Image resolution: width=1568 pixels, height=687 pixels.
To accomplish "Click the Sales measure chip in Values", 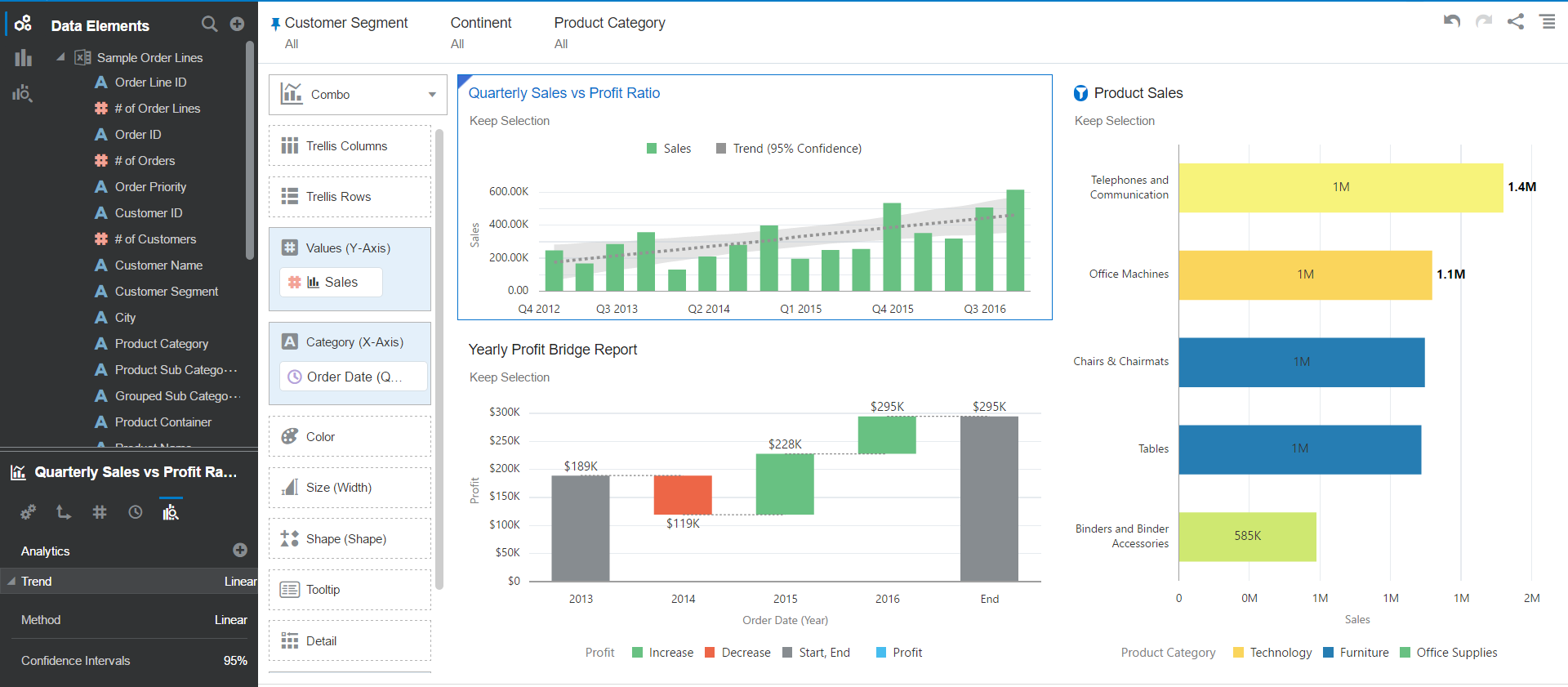I will [x=331, y=283].
